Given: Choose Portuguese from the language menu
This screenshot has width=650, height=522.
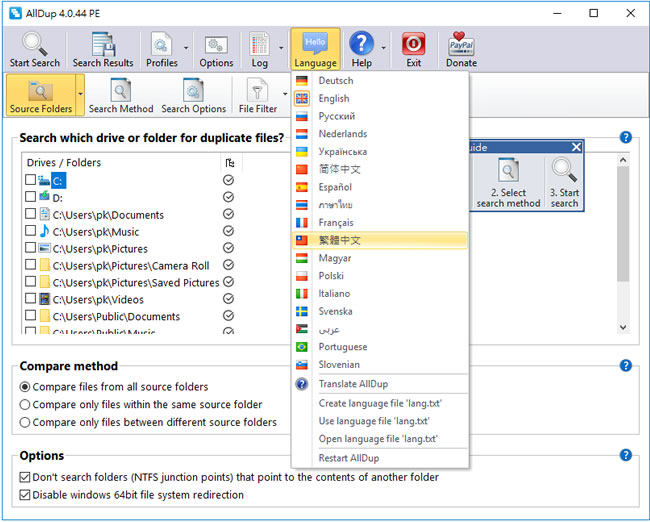Looking at the screenshot, I should pyautogui.click(x=380, y=347).
